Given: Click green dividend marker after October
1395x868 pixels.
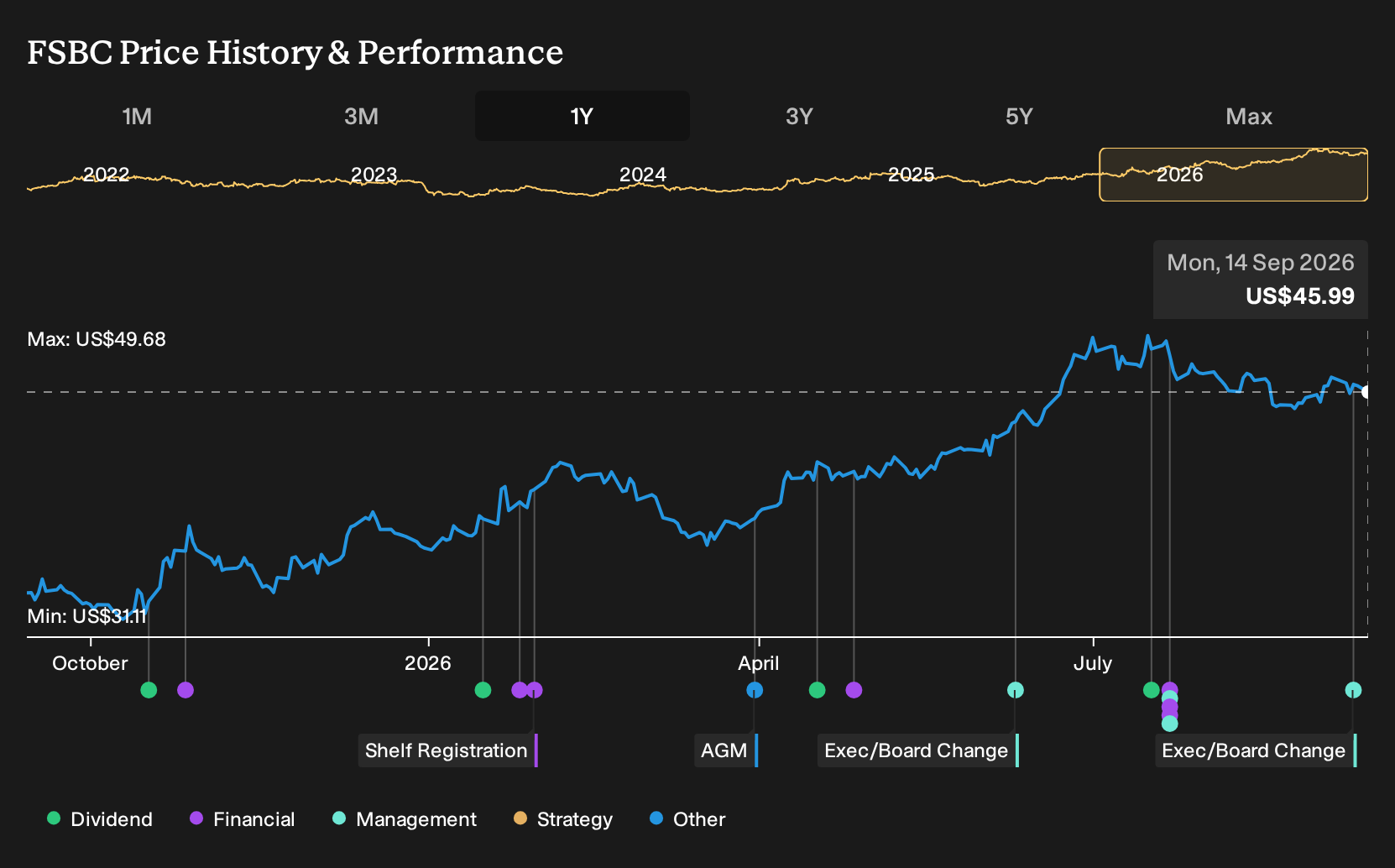Looking at the screenshot, I should pyautogui.click(x=149, y=690).
